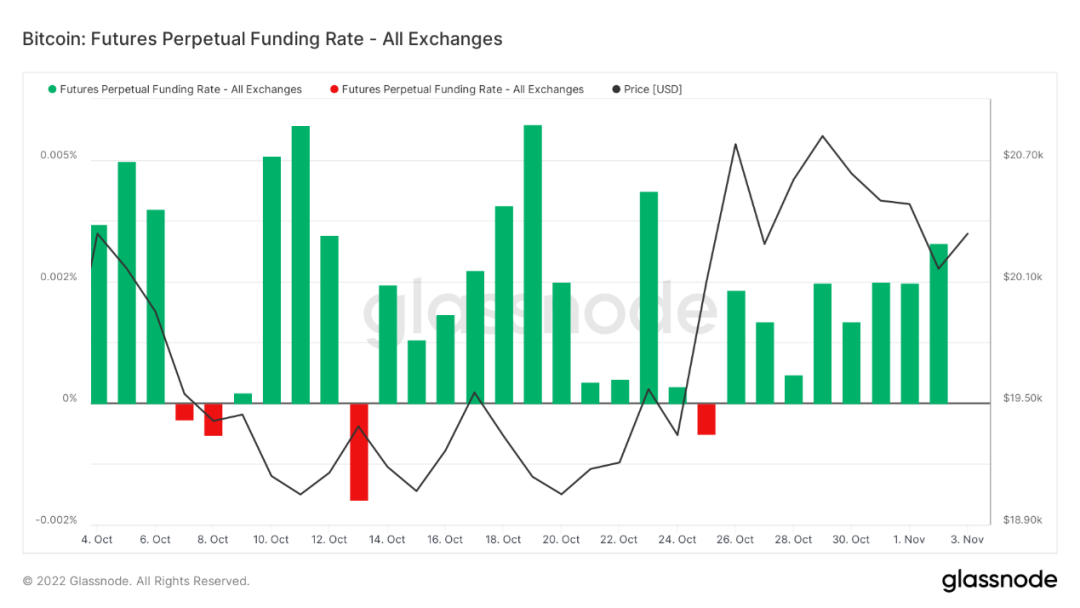
Task: Toggle the green Funding Rate series legend label
Action: pos(180,89)
